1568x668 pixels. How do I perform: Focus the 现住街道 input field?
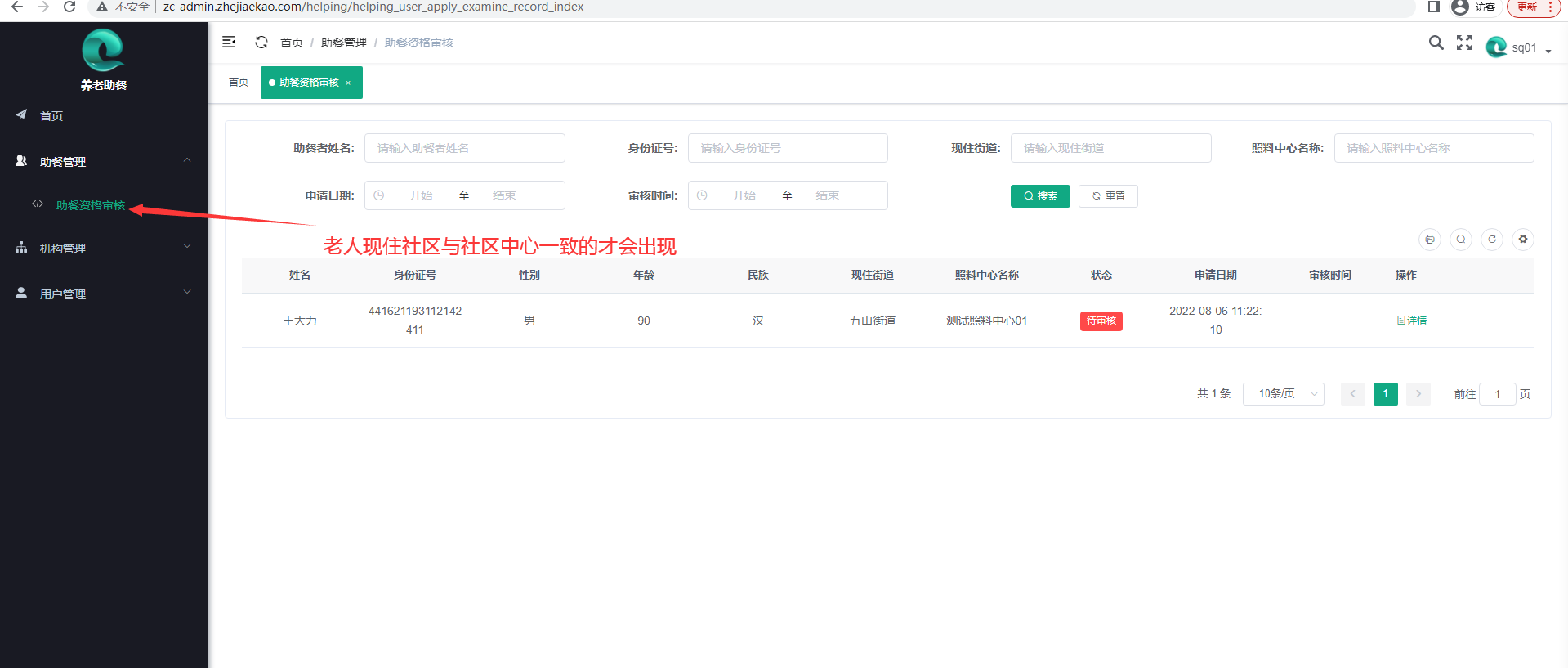pyautogui.click(x=1111, y=148)
